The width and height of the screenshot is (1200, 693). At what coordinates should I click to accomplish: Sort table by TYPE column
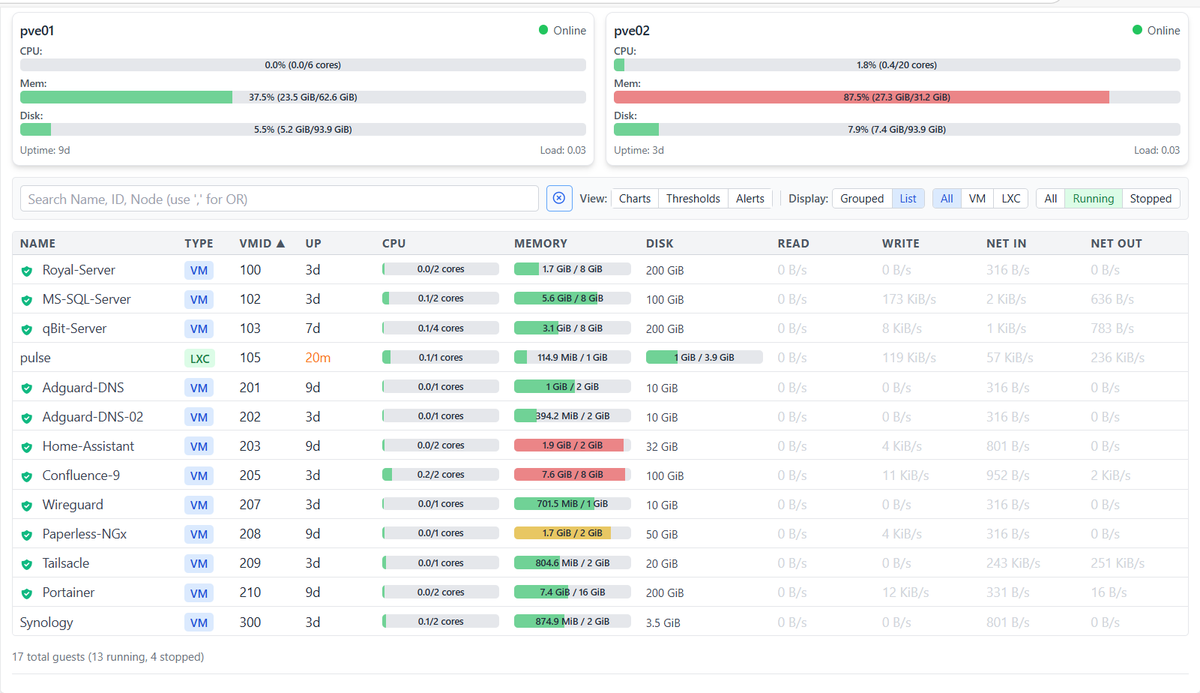[x=199, y=243]
